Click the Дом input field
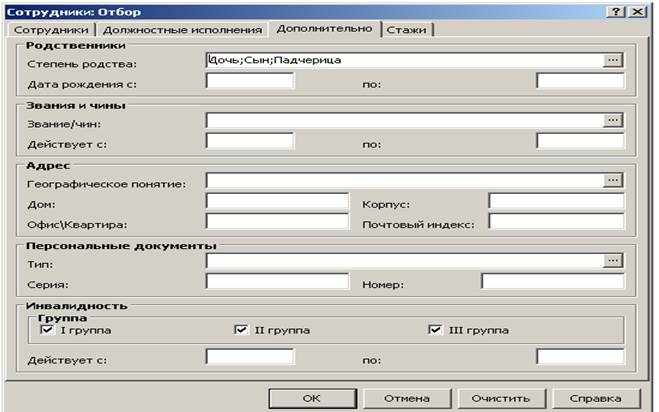 (x=277, y=201)
